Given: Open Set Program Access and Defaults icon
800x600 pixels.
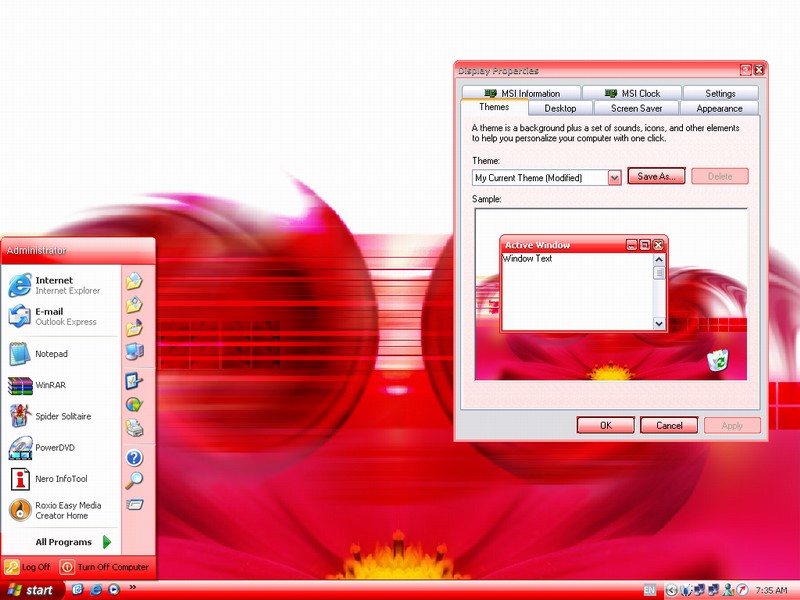Looking at the screenshot, I should pyautogui.click(x=134, y=405).
